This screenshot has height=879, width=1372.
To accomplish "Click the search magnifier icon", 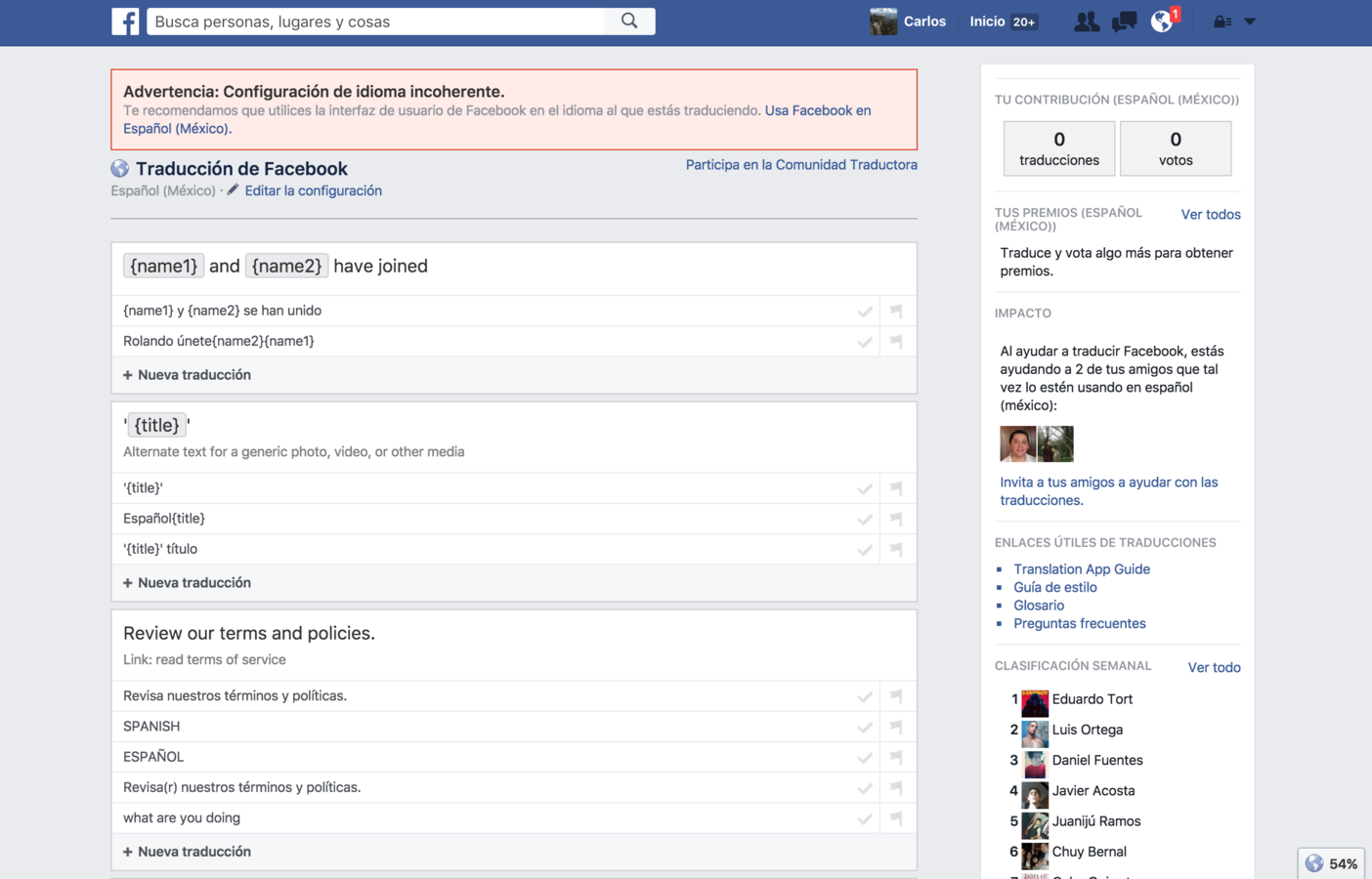I will (629, 21).
